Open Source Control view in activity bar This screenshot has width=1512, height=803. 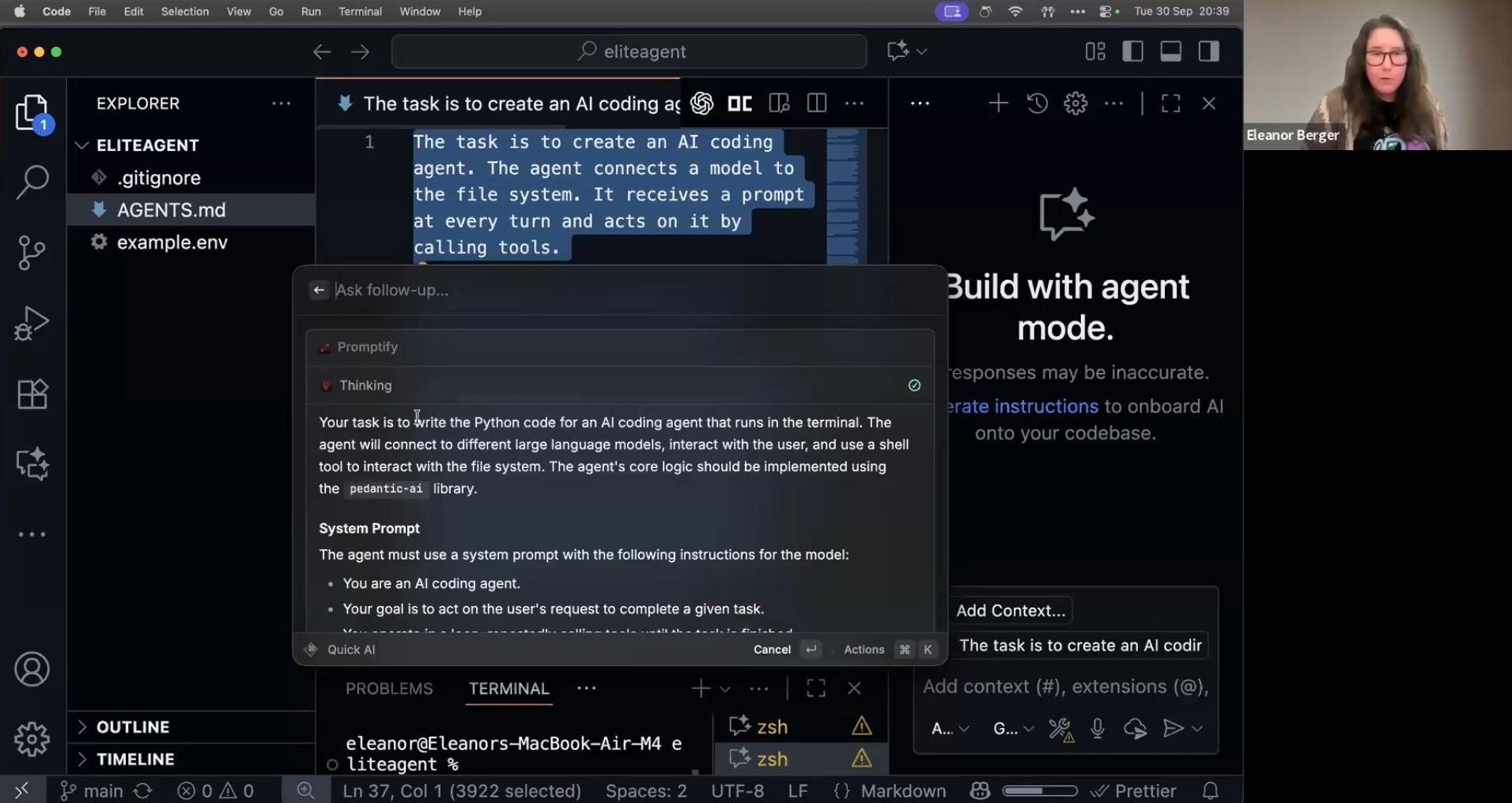(32, 253)
